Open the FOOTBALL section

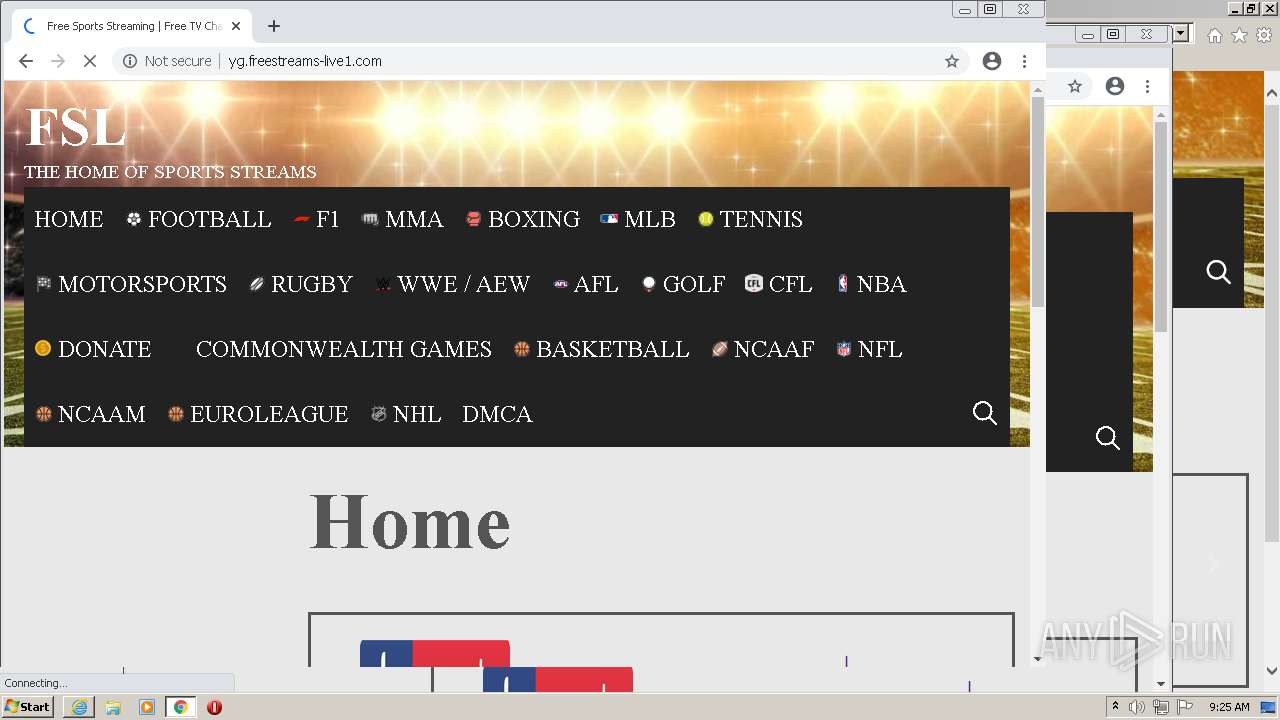[x=199, y=219]
